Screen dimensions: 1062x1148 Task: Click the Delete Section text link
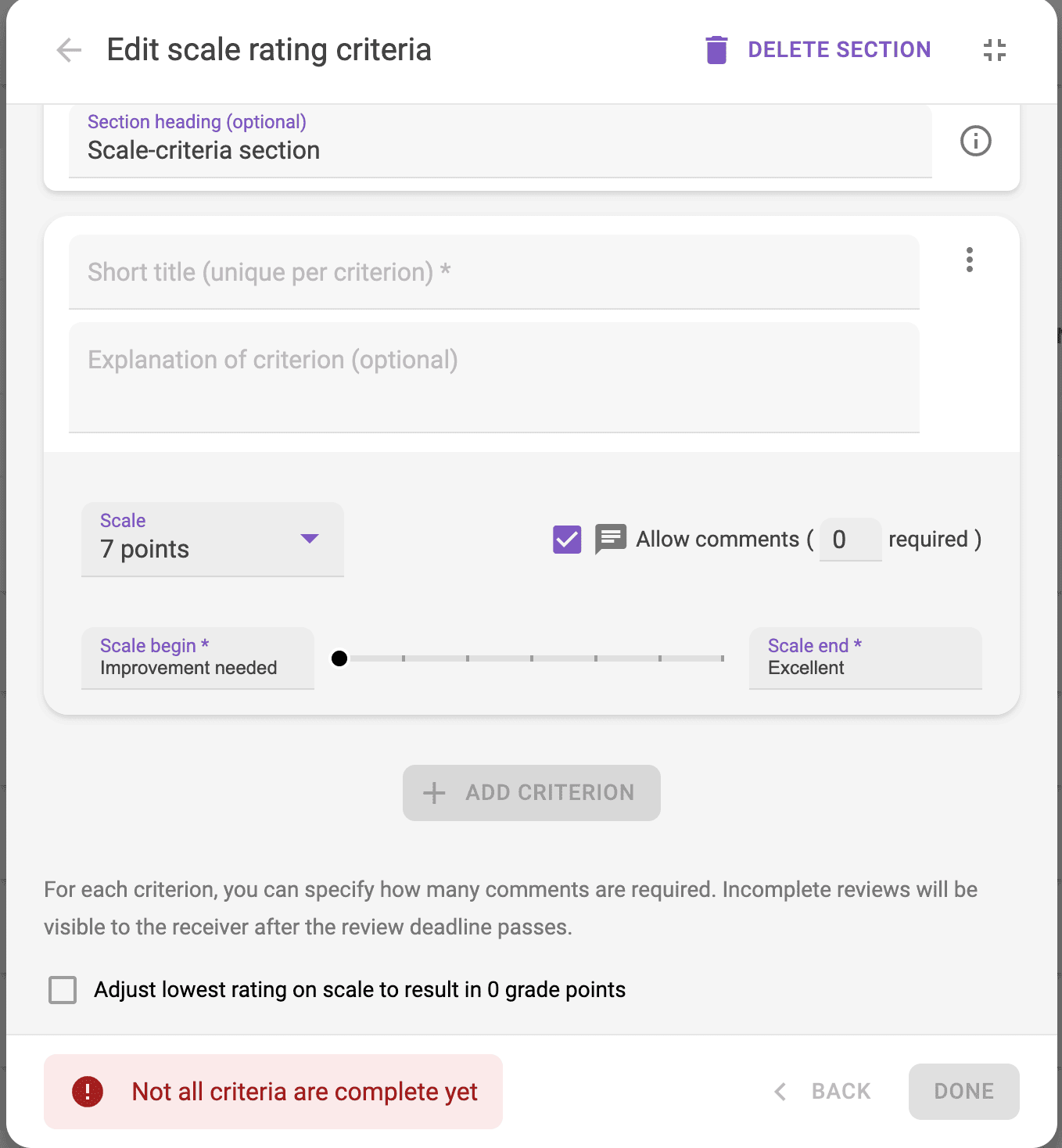point(839,50)
